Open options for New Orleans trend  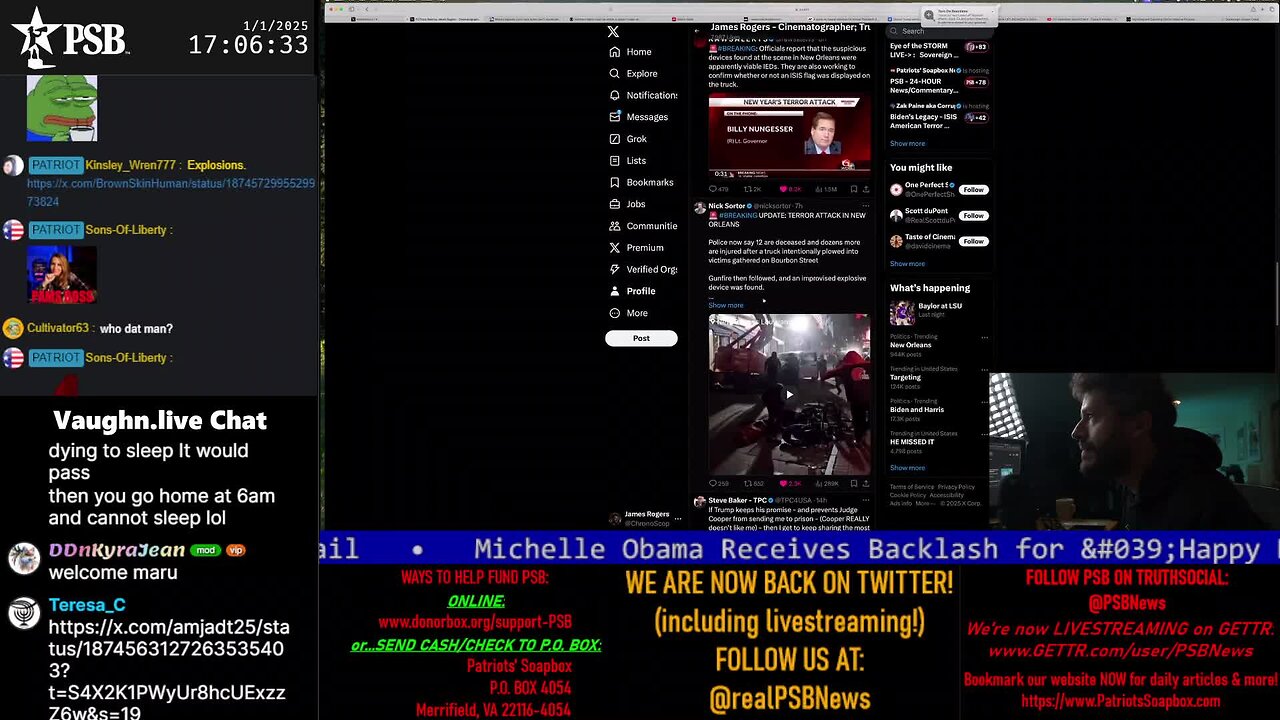click(x=984, y=337)
